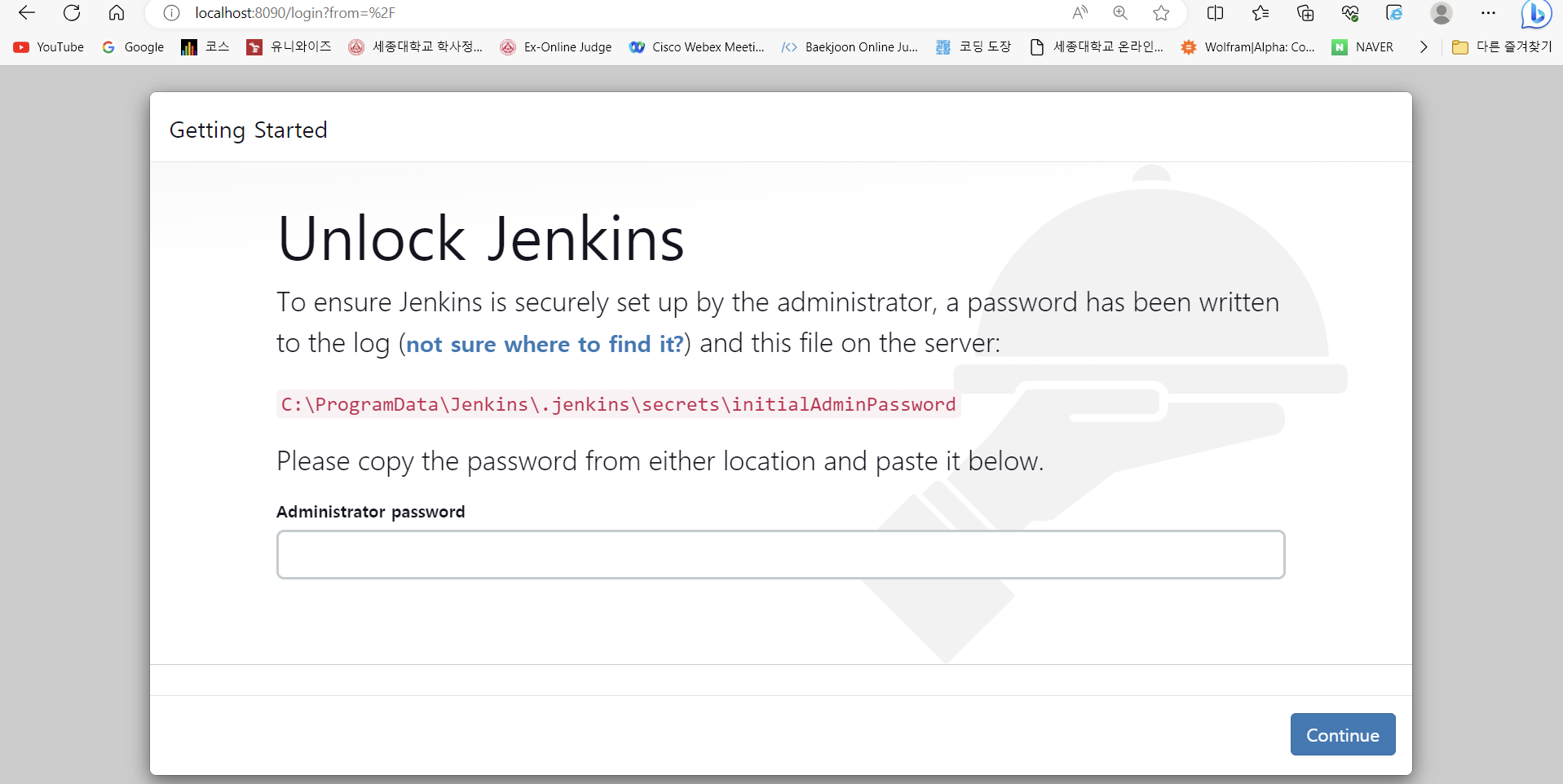Screen dimensions: 1563x784
Task: Open the YouTube bookmark
Action: pos(49,47)
